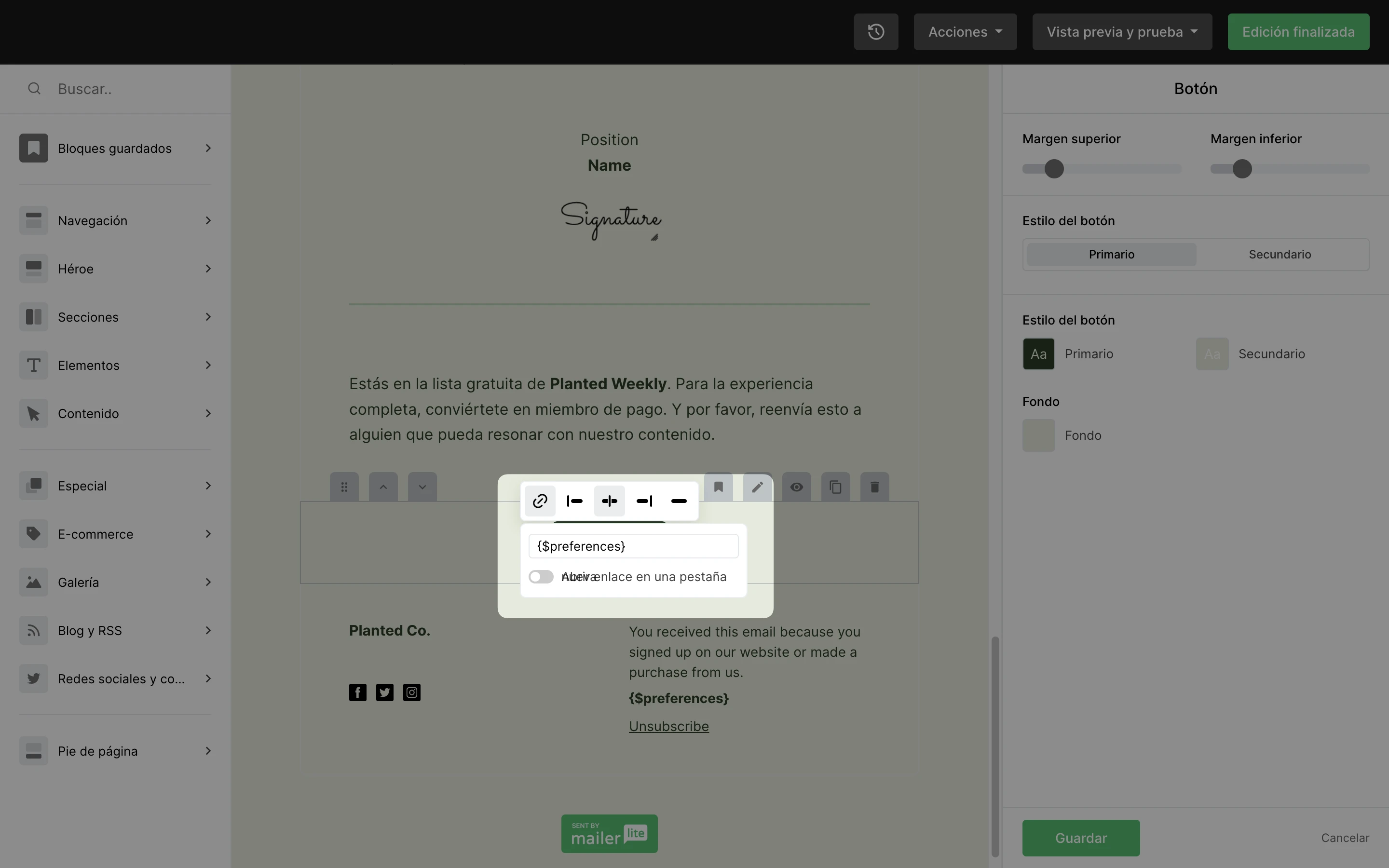Open the Acciones dropdown
The height and width of the screenshot is (868, 1389).
[965, 32]
